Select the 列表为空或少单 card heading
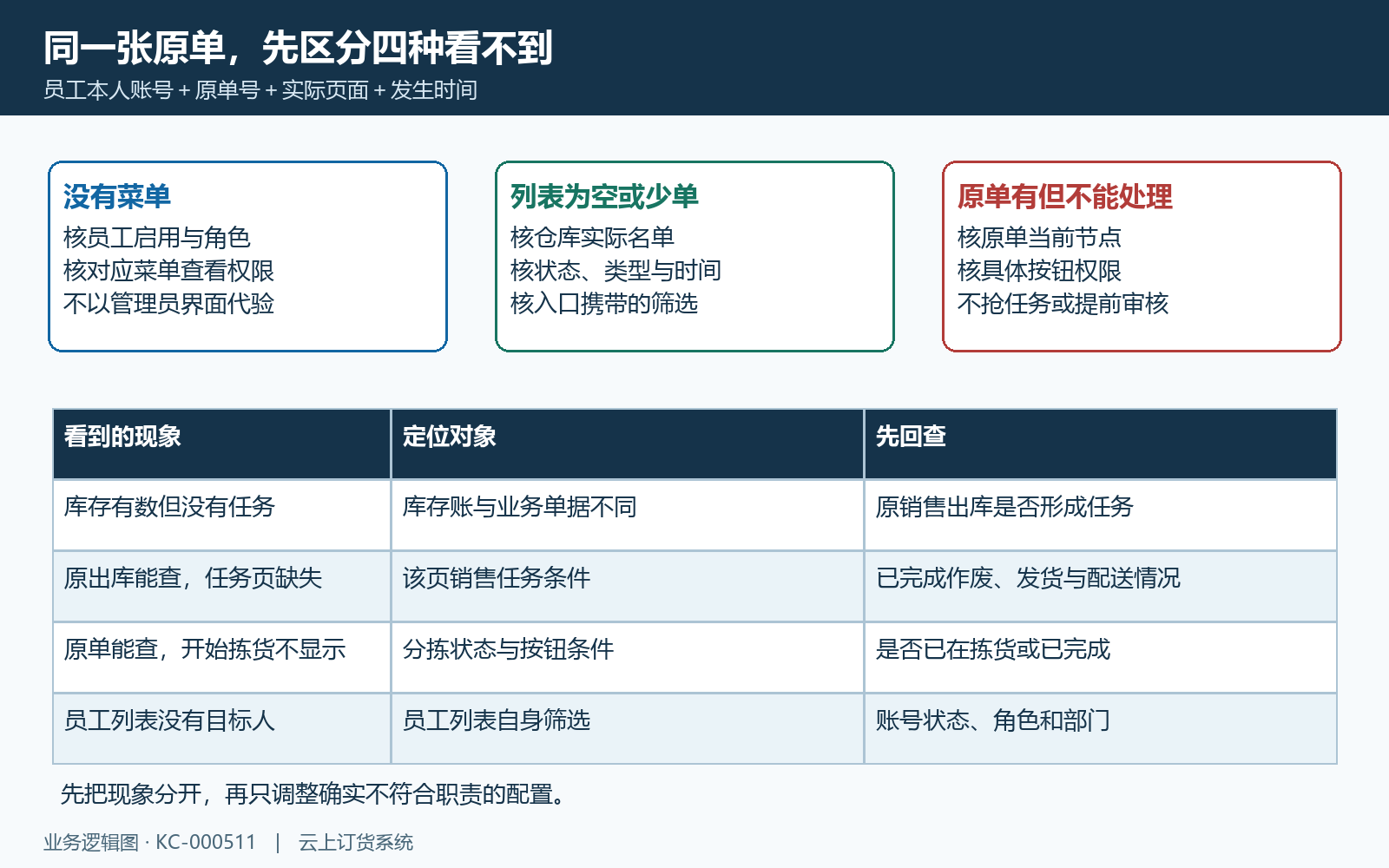Screen dimensions: 1389x868 pos(604,197)
